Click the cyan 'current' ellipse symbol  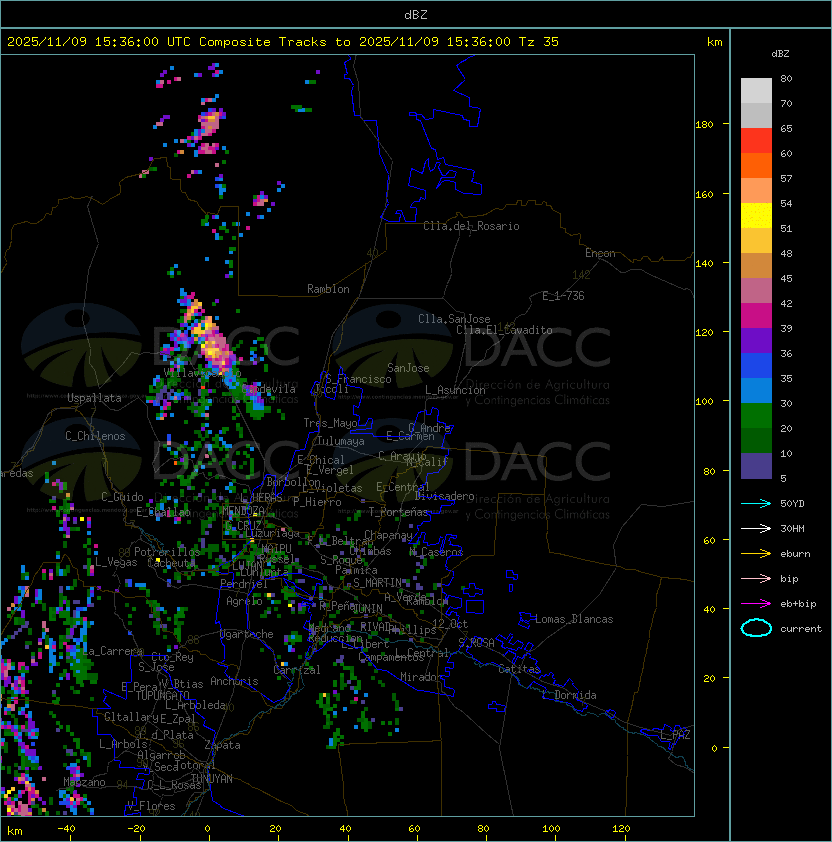pos(756,628)
